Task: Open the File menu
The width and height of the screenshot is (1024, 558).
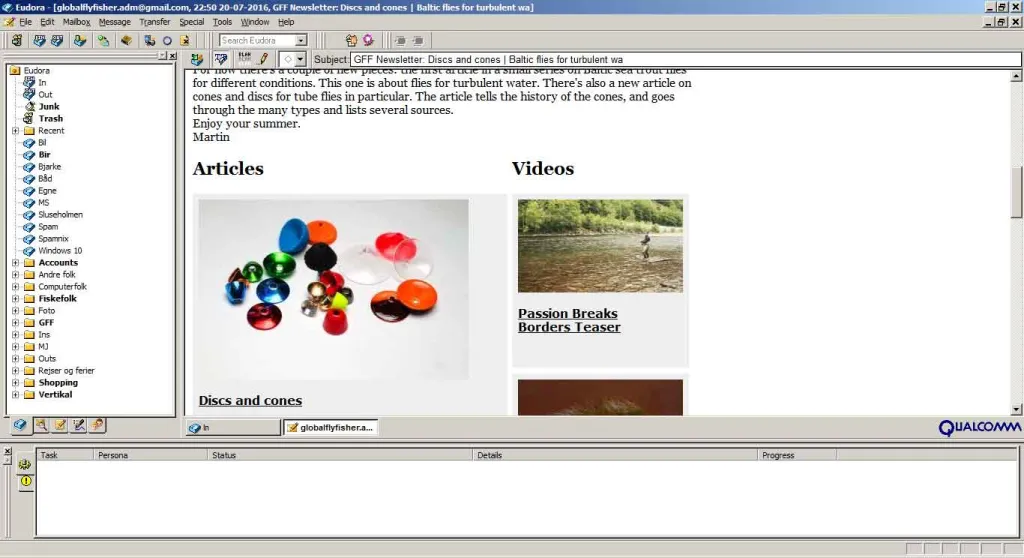Action: [25, 22]
